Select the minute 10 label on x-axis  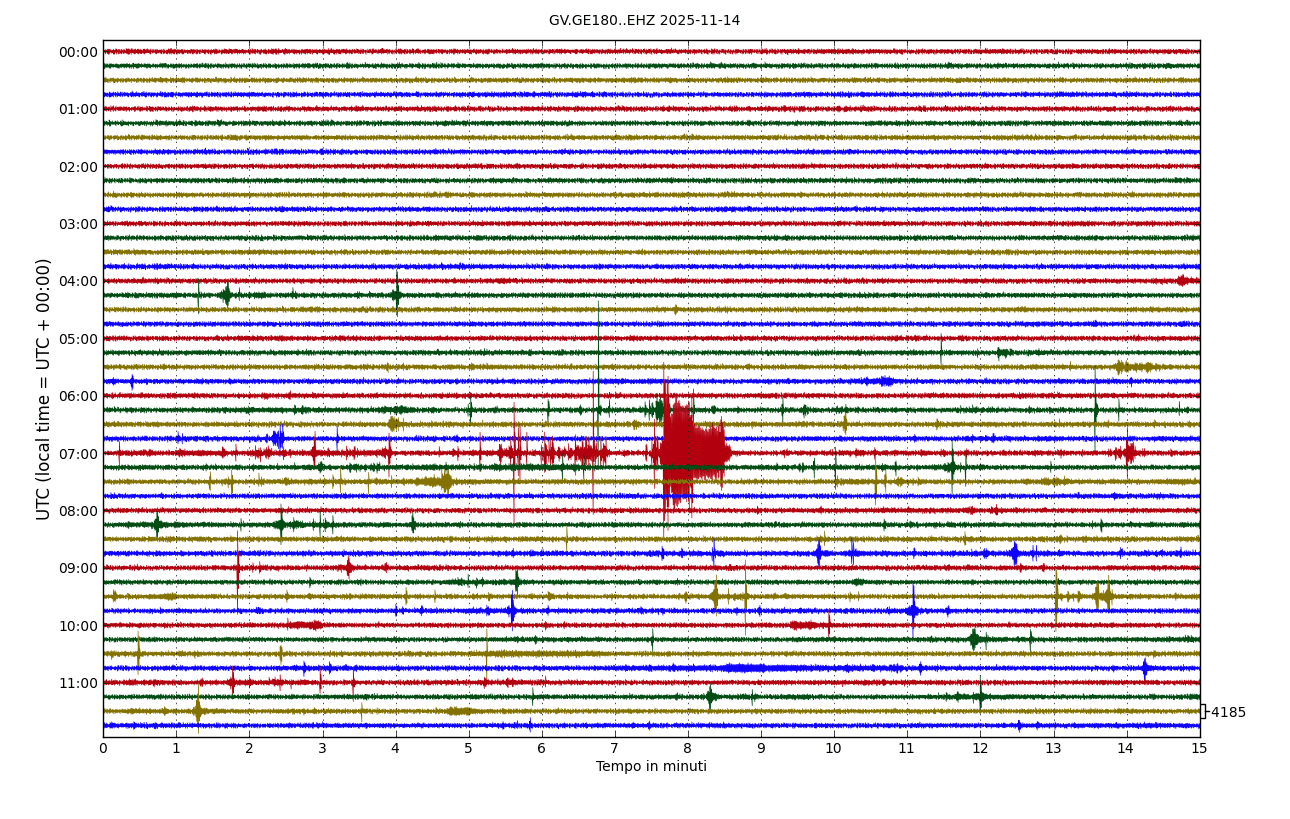point(834,748)
